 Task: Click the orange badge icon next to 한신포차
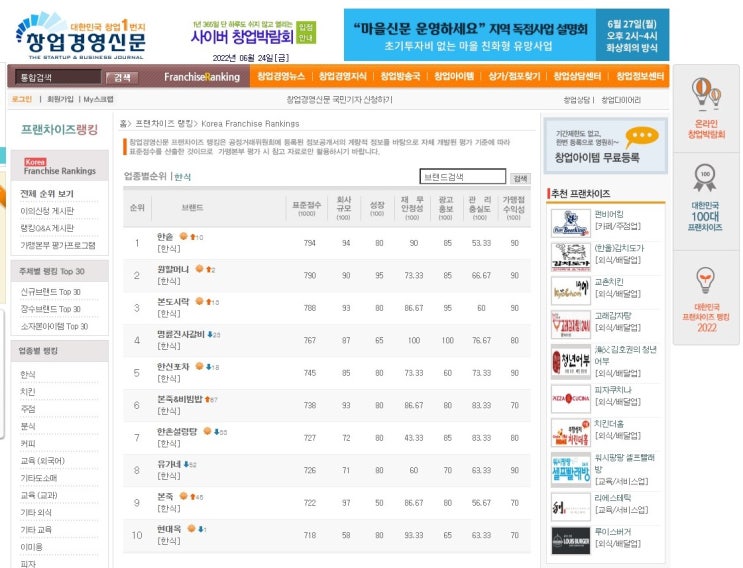[x=199, y=366]
